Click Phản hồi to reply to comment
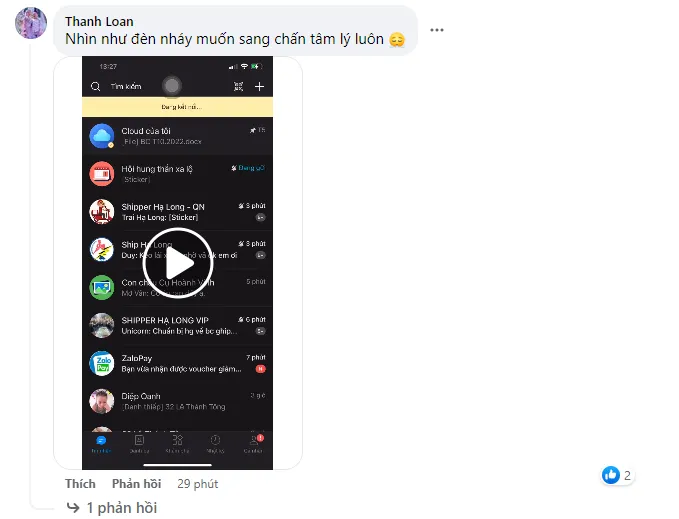The width and height of the screenshot is (679, 519). (136, 484)
